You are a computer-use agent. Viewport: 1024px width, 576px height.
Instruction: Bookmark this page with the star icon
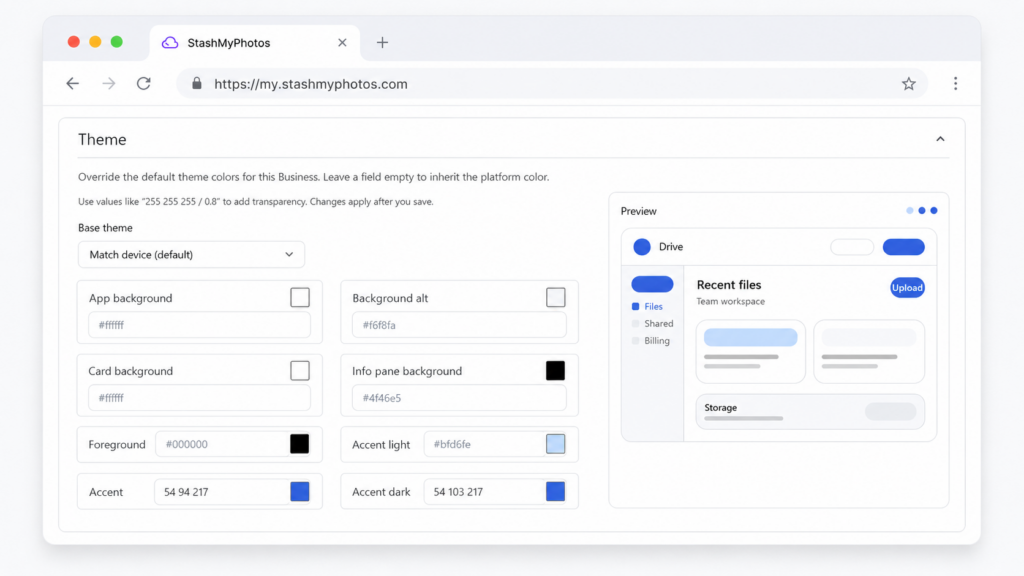(908, 84)
